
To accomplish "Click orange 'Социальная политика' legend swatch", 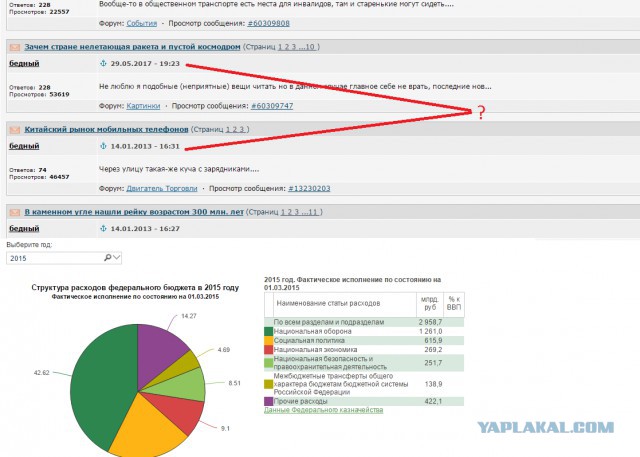I will tap(269, 341).
